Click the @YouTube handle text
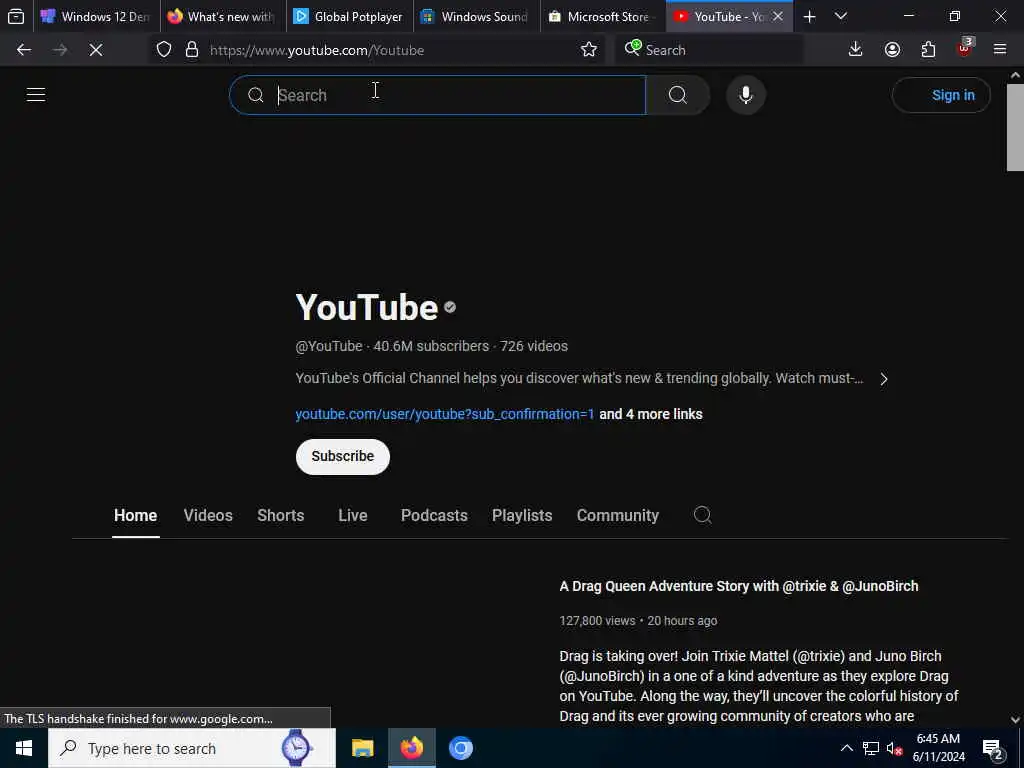 coord(328,346)
